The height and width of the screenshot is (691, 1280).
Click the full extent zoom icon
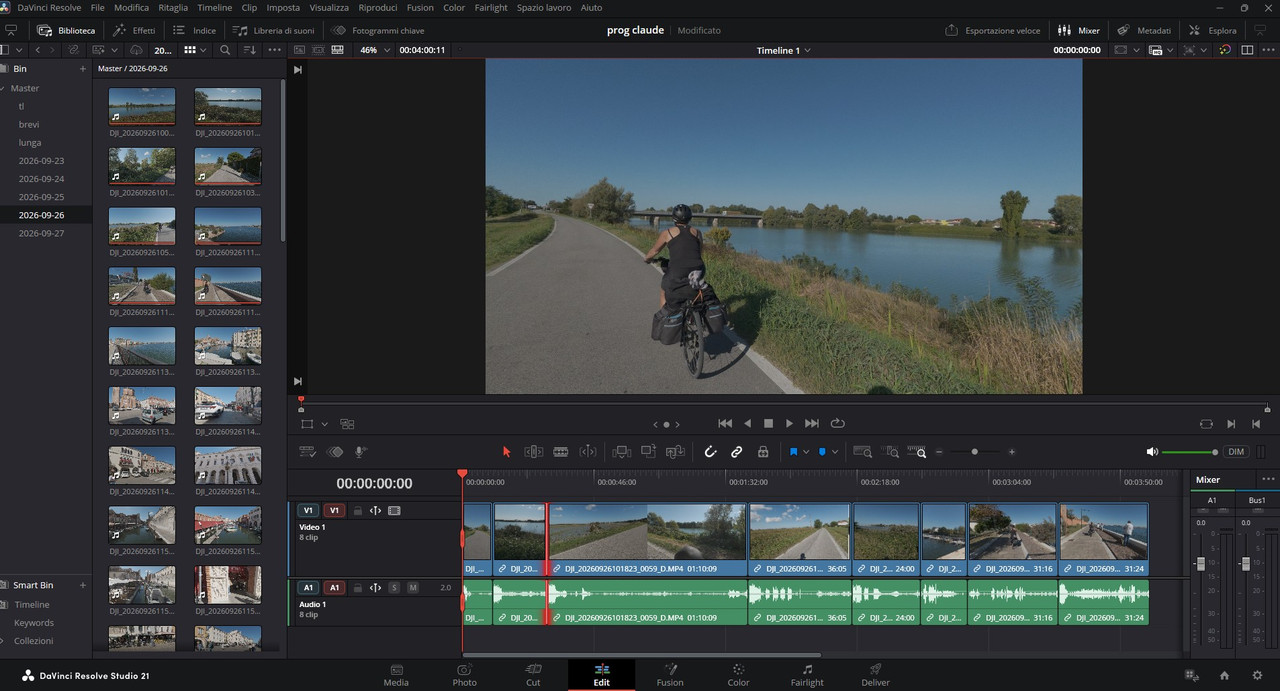[862, 452]
